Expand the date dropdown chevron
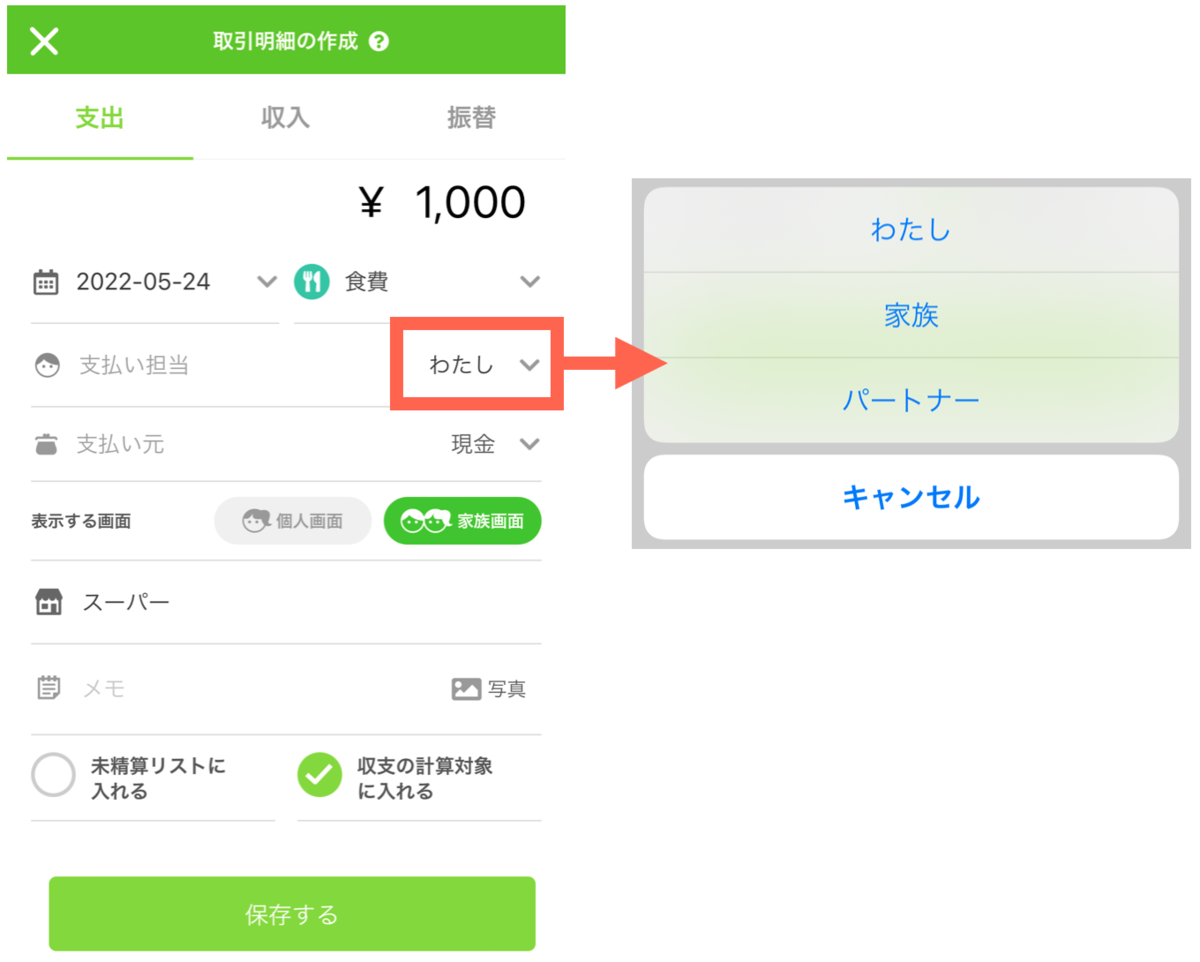Viewport: 1200px width, 962px height. click(267, 282)
